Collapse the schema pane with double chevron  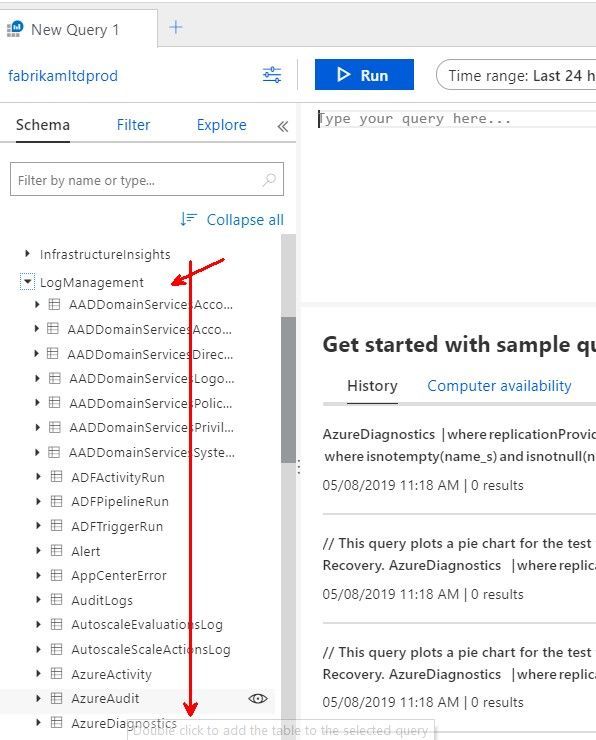coord(283,126)
